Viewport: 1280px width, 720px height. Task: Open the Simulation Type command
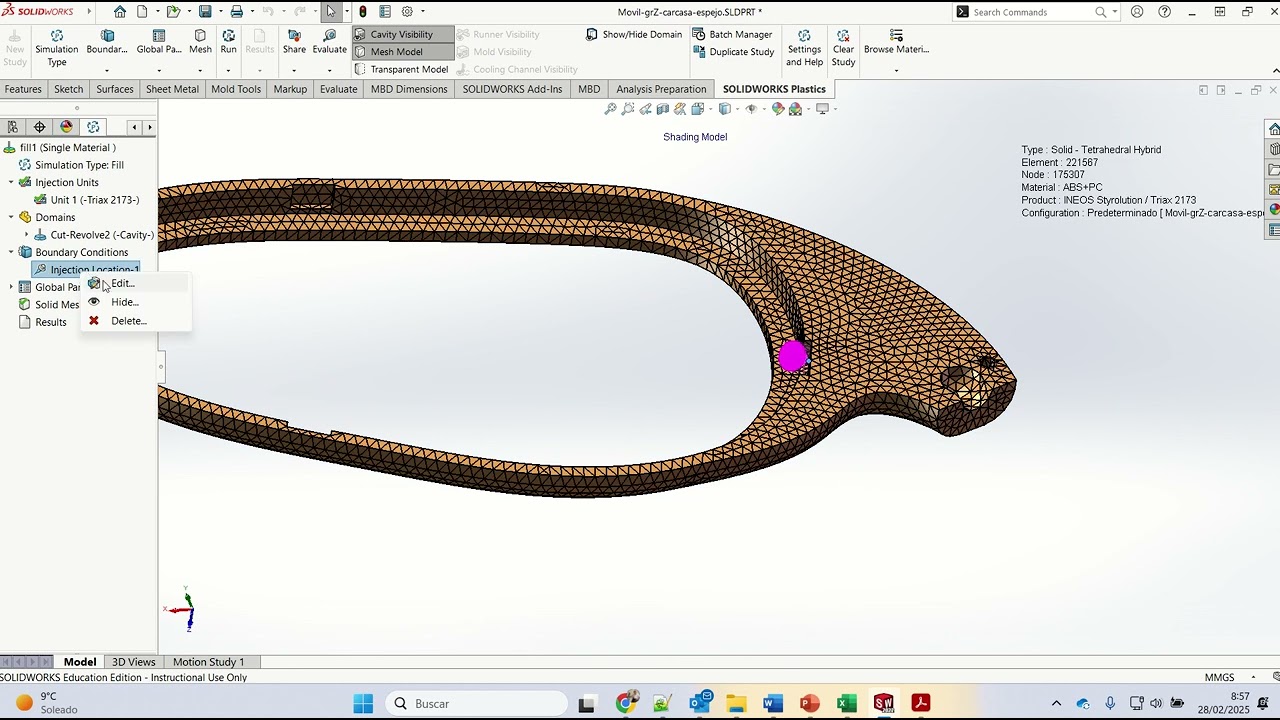coord(56,48)
